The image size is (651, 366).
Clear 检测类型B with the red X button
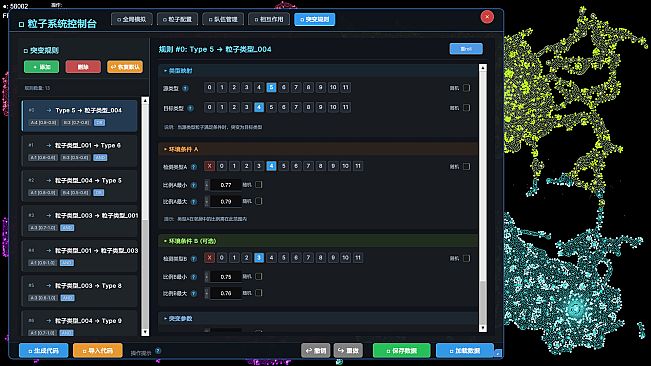pyautogui.click(x=209, y=258)
